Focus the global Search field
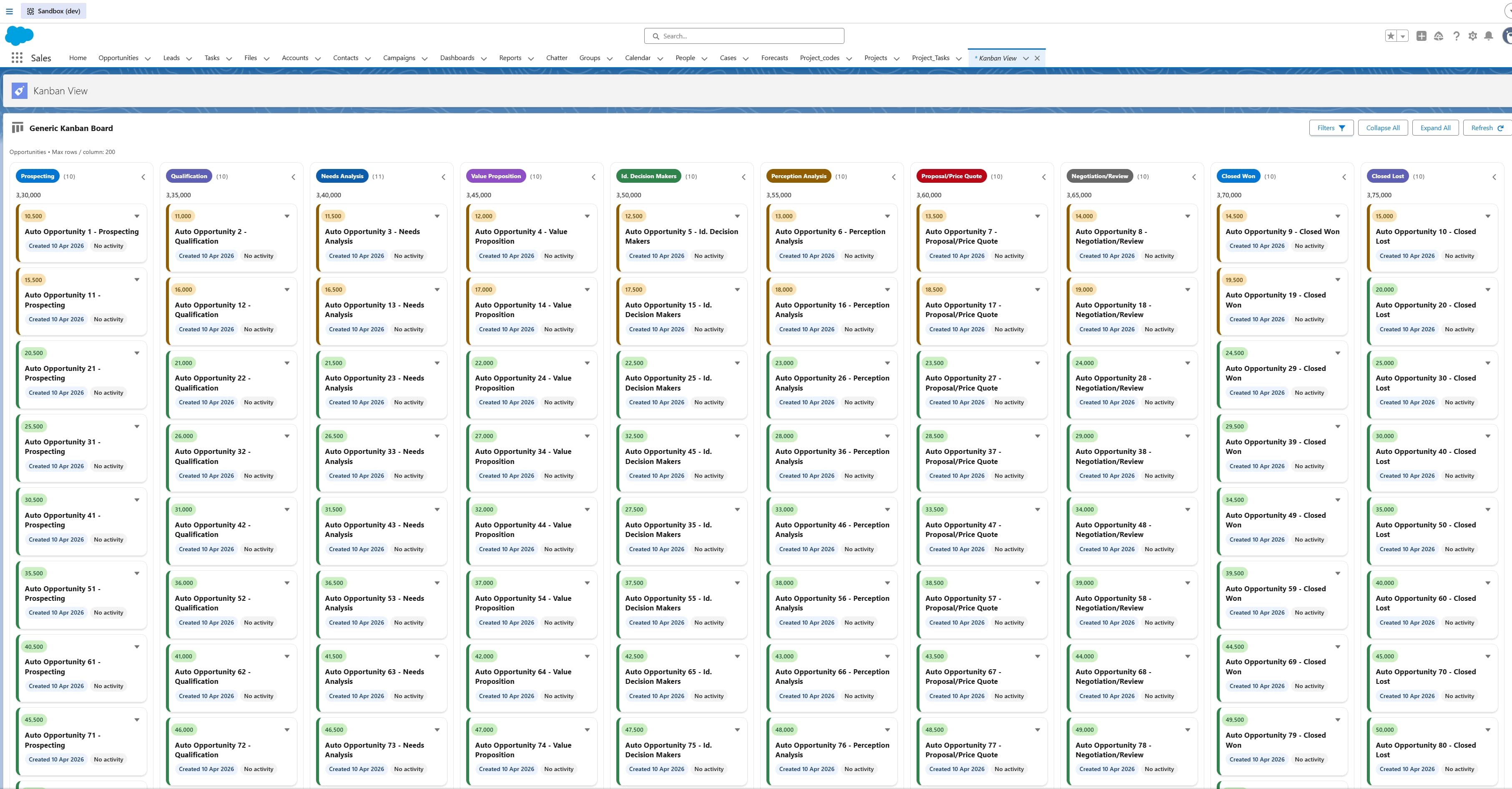 (744, 36)
